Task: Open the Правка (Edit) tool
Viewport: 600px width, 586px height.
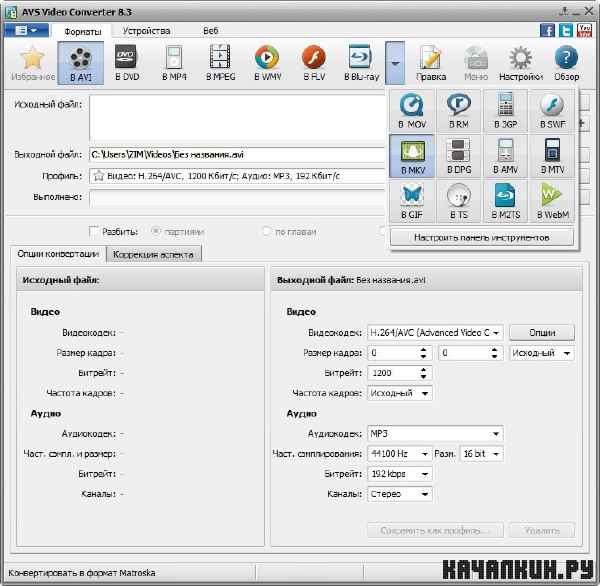Action: click(431, 64)
